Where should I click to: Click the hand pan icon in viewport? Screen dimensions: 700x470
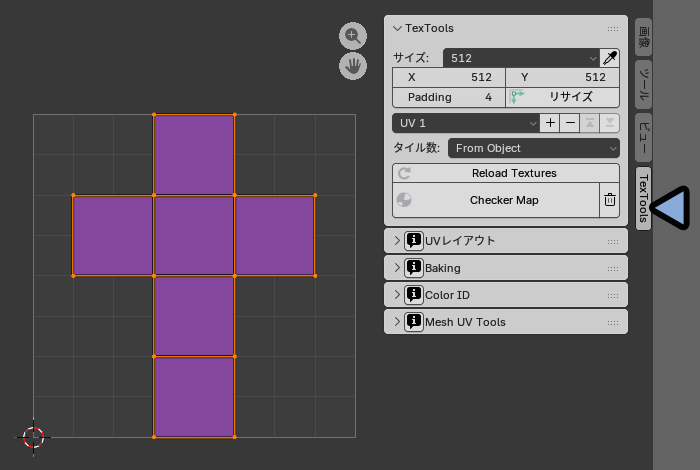[x=352, y=67]
